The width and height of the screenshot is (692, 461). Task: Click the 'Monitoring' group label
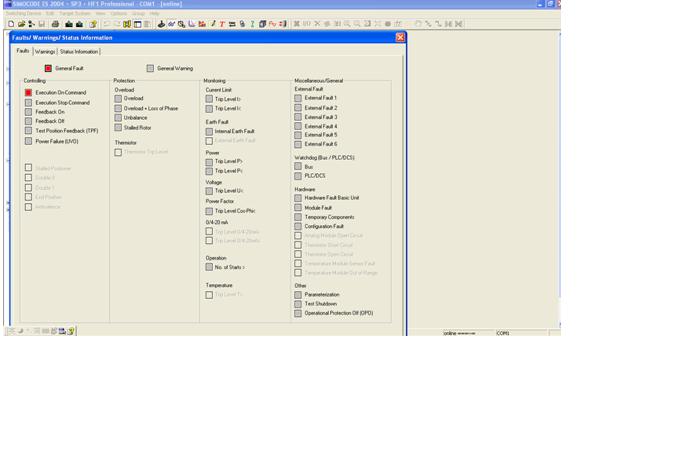pyautogui.click(x=214, y=81)
